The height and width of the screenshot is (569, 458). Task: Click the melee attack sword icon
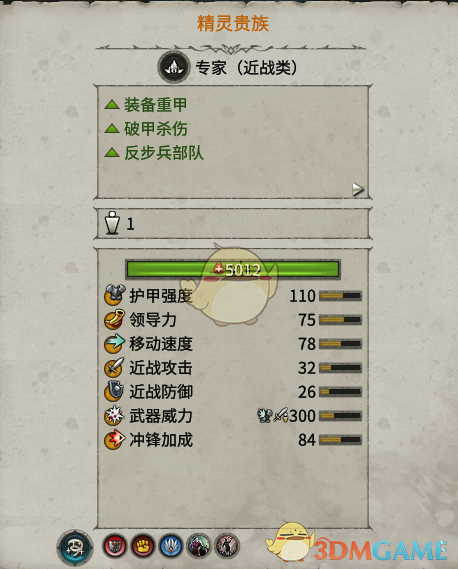point(115,367)
